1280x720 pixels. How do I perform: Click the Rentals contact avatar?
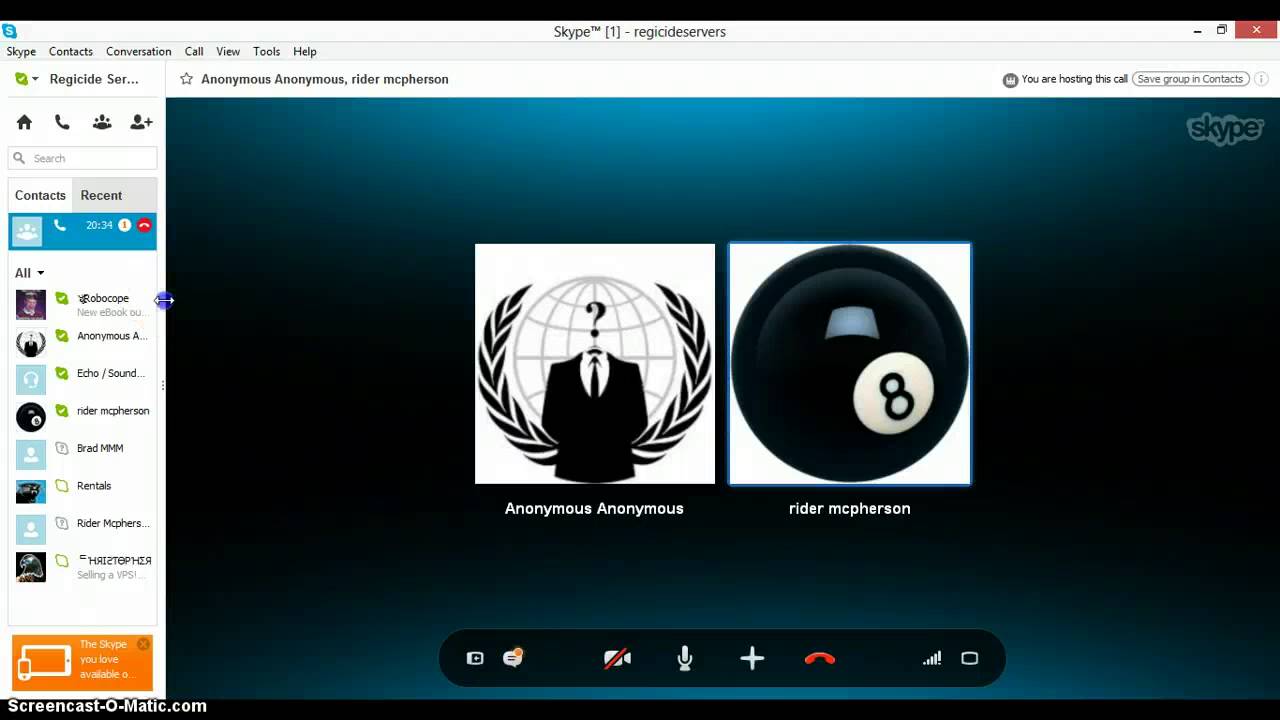[31, 492]
